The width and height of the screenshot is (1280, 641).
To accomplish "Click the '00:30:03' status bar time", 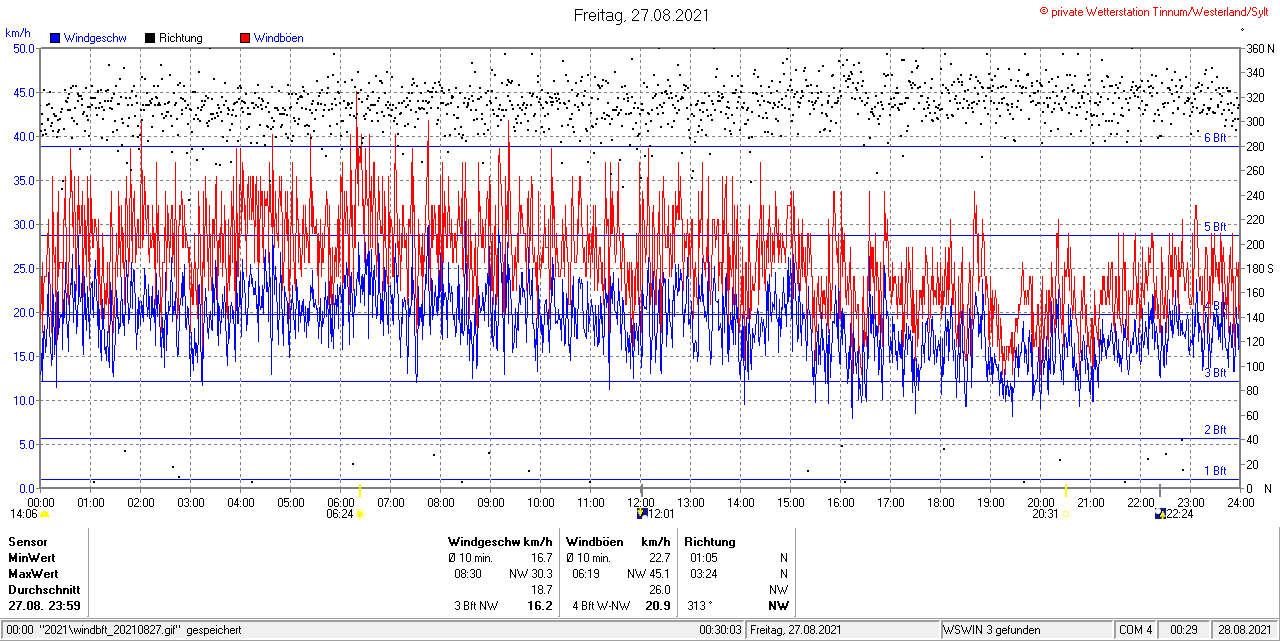I will click(x=721, y=630).
